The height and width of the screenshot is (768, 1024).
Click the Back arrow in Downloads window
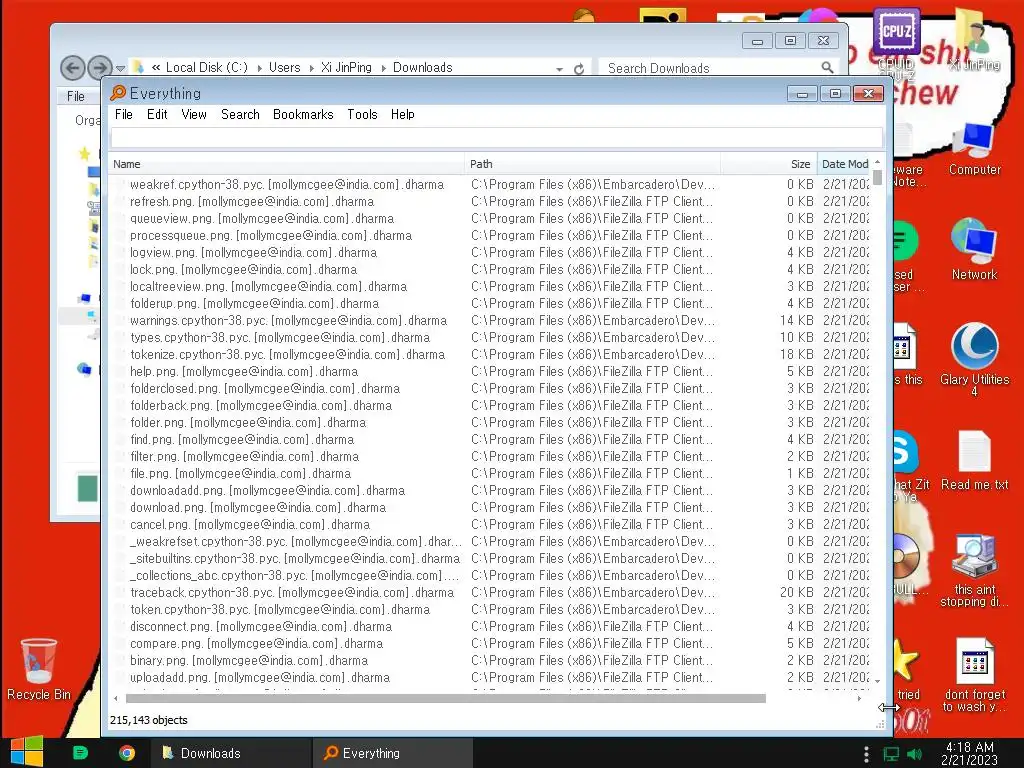[x=72, y=67]
